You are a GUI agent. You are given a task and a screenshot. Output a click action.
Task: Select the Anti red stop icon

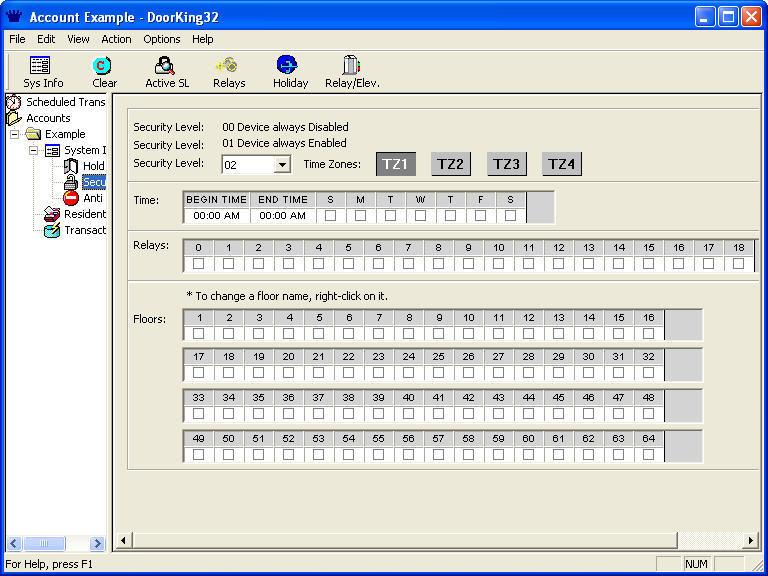point(71,198)
